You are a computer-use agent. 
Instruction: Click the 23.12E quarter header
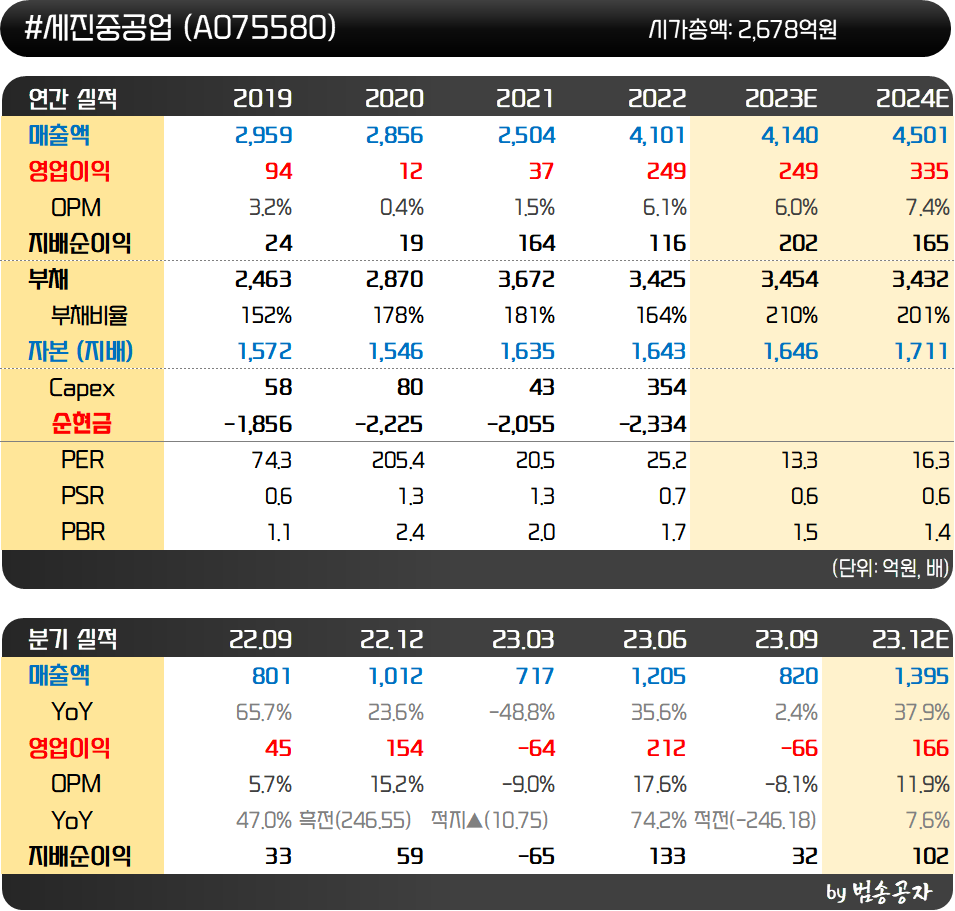911,639
